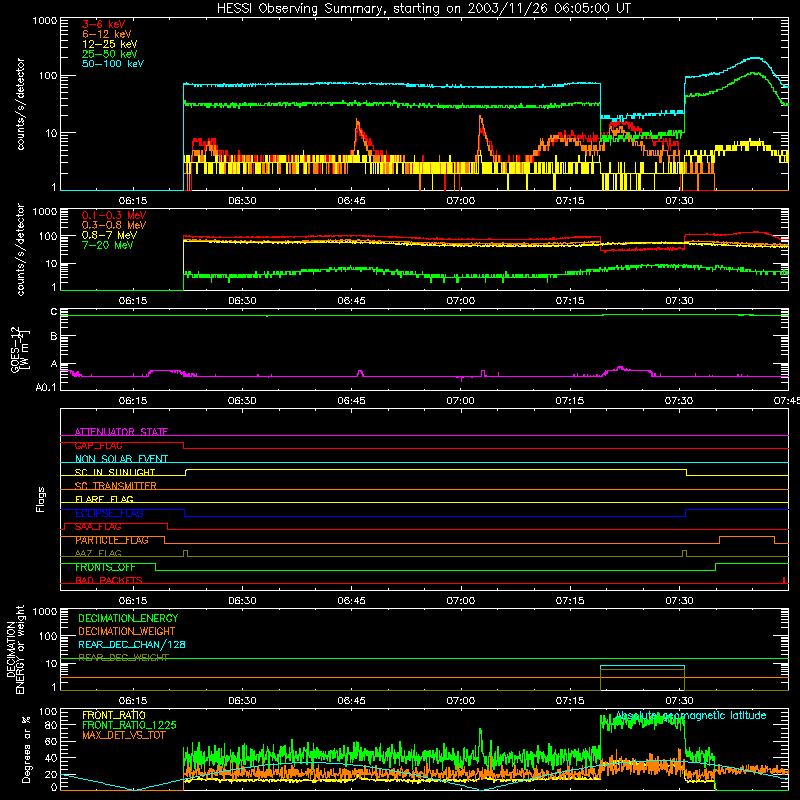The height and width of the screenshot is (800, 800).
Task: Select the BAD_PACKETS flag label
Action: point(109,580)
